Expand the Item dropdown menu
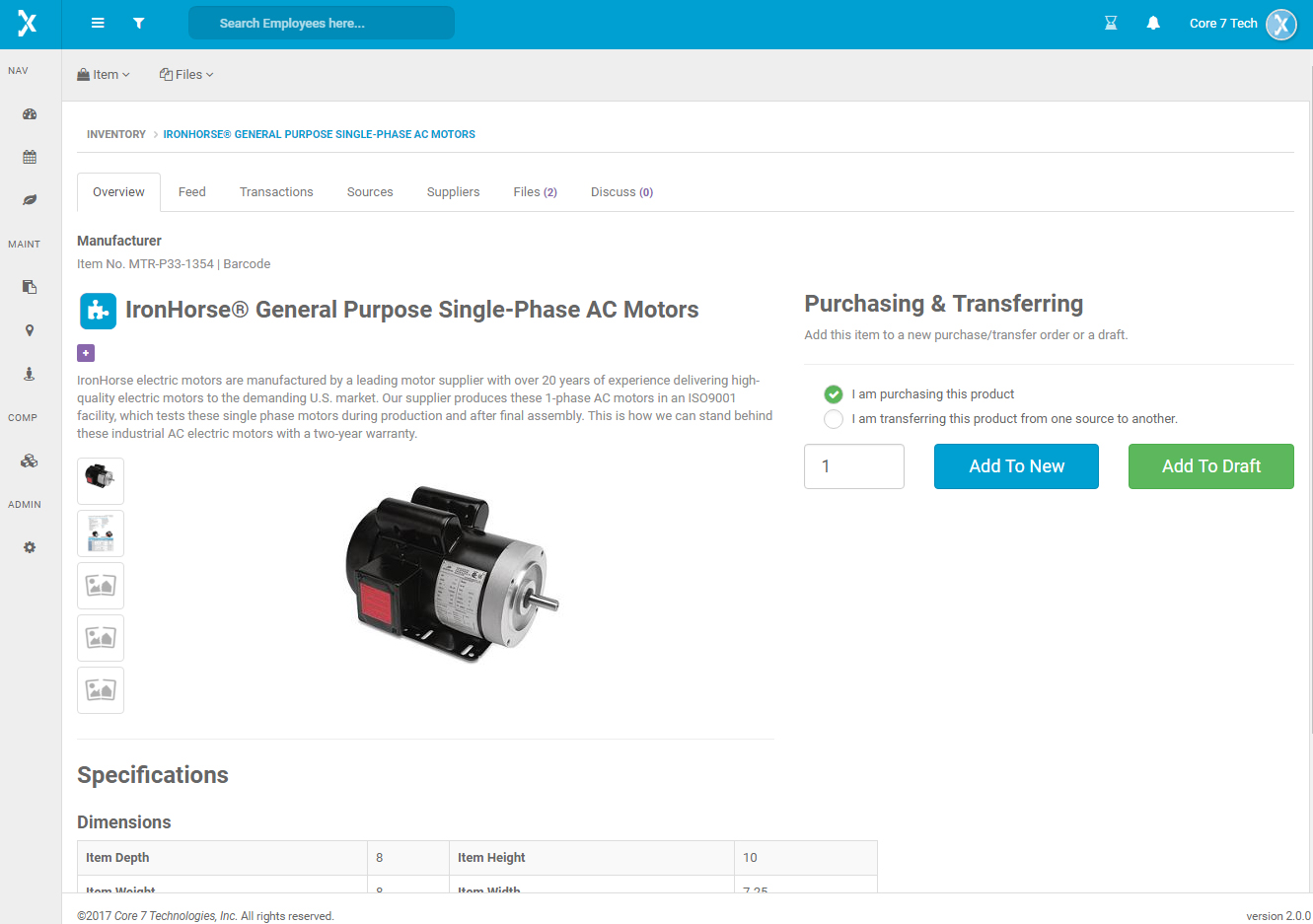 tap(104, 75)
